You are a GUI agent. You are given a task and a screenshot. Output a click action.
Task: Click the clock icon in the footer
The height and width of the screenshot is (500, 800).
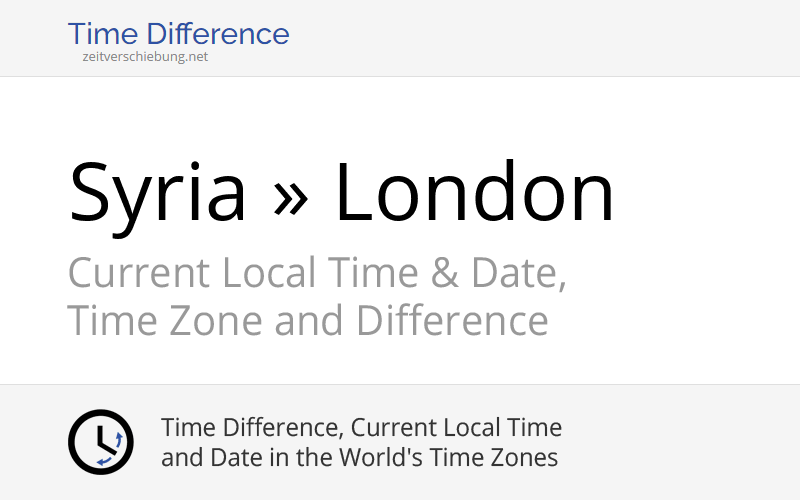click(x=100, y=442)
